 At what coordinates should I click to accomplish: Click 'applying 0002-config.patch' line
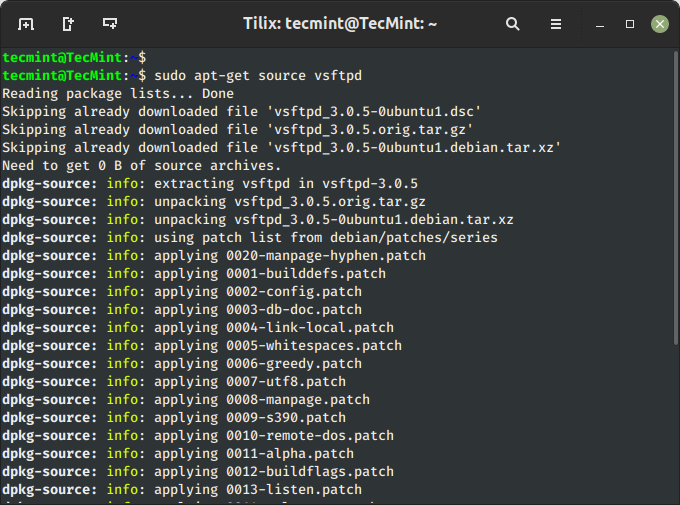182,292
